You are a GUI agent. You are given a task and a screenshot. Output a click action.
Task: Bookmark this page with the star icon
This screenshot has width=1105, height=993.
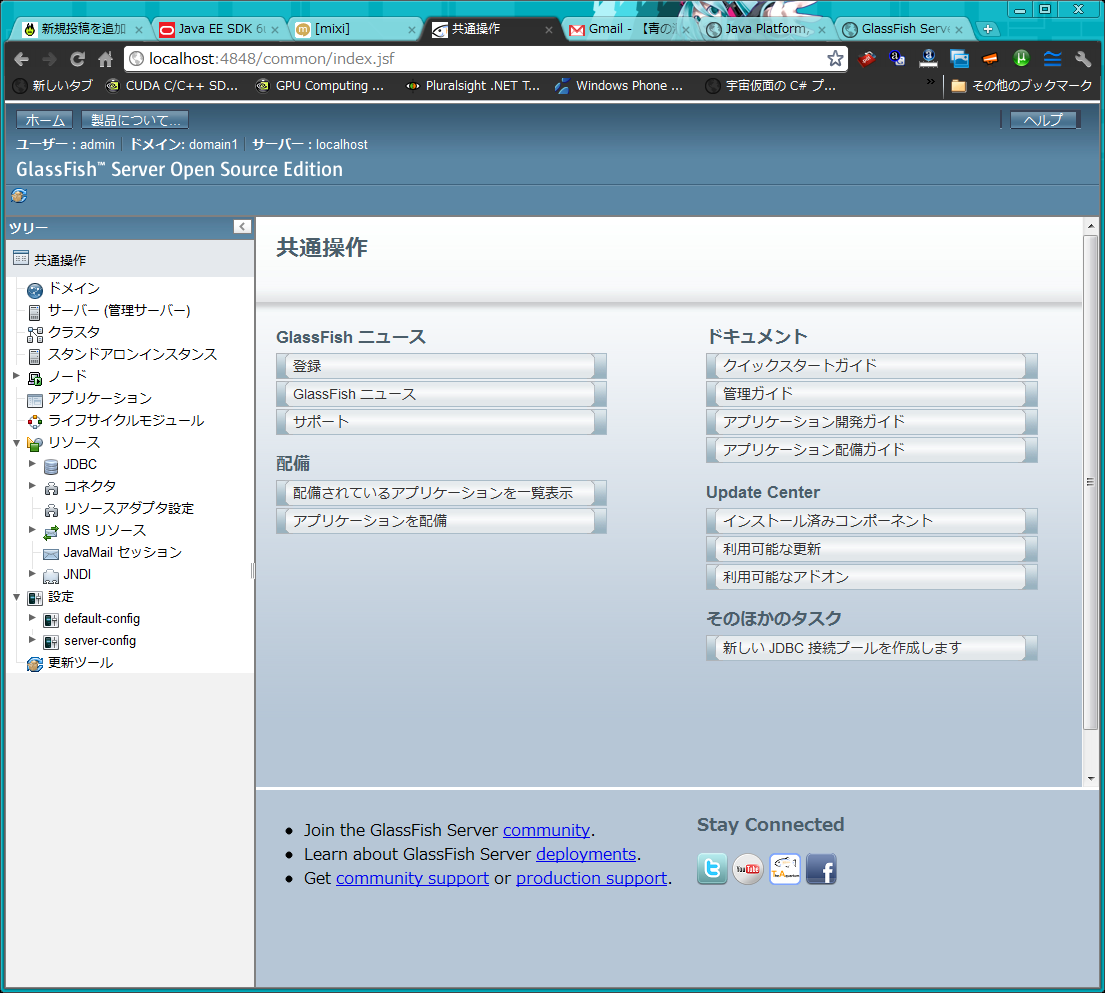(835, 59)
